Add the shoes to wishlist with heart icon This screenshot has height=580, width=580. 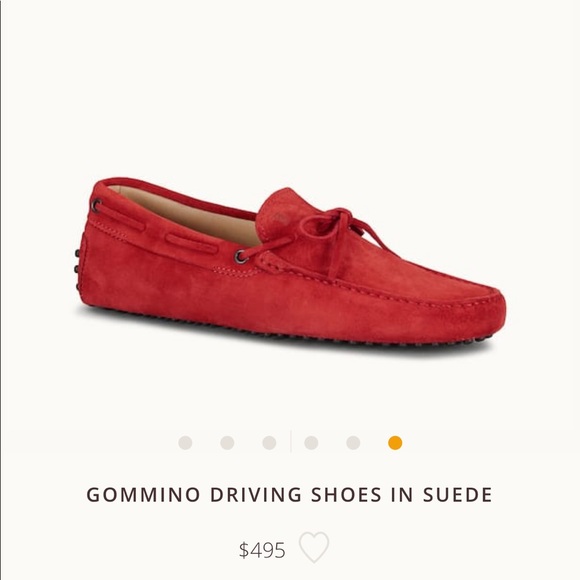pyautogui.click(x=314, y=547)
